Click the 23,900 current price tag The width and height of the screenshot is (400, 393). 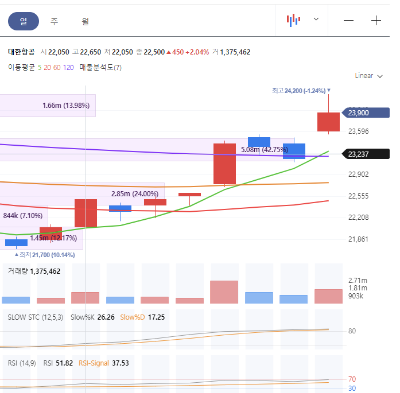point(366,113)
